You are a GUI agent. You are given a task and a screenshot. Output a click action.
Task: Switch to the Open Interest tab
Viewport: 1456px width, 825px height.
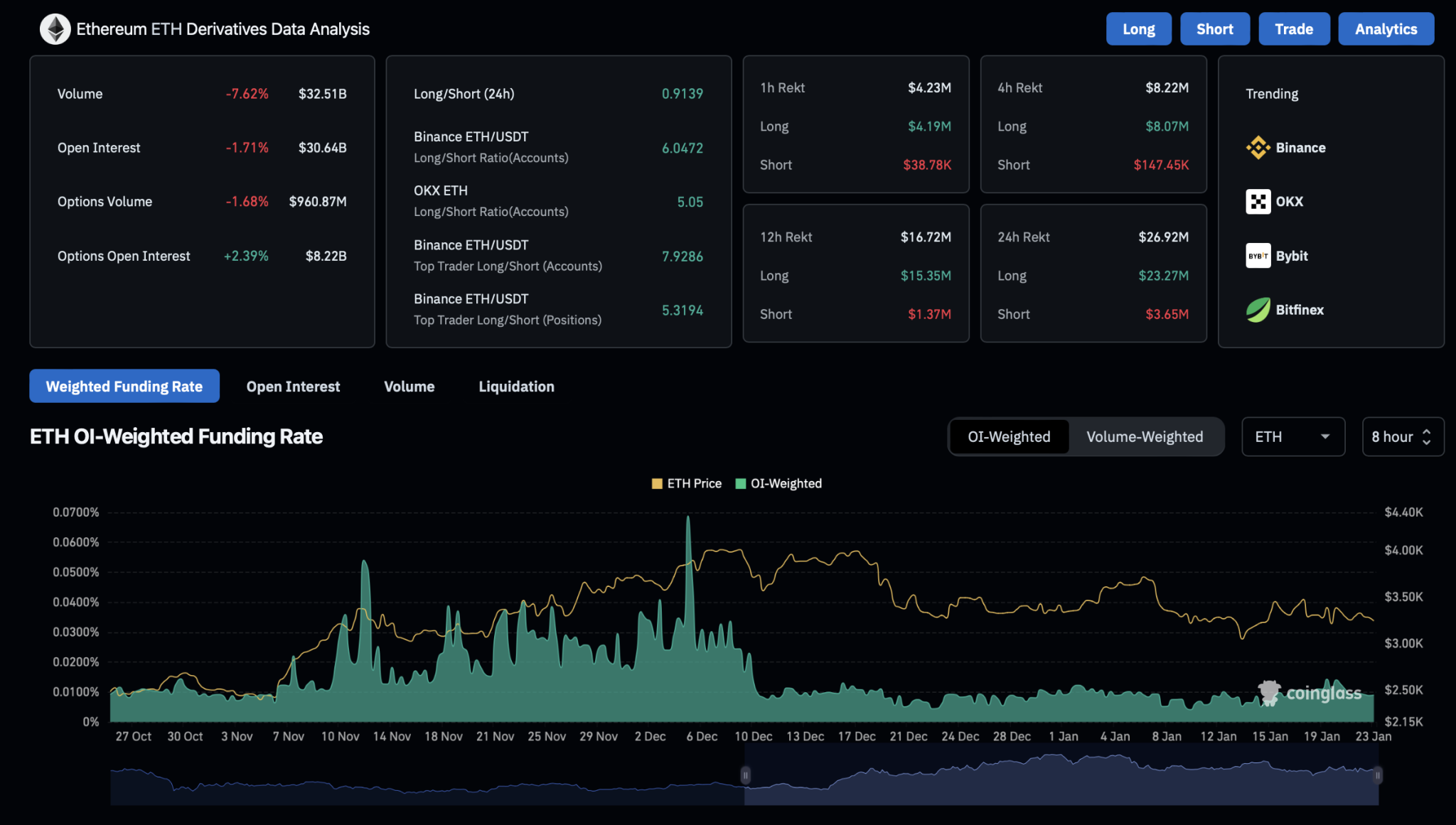293,387
